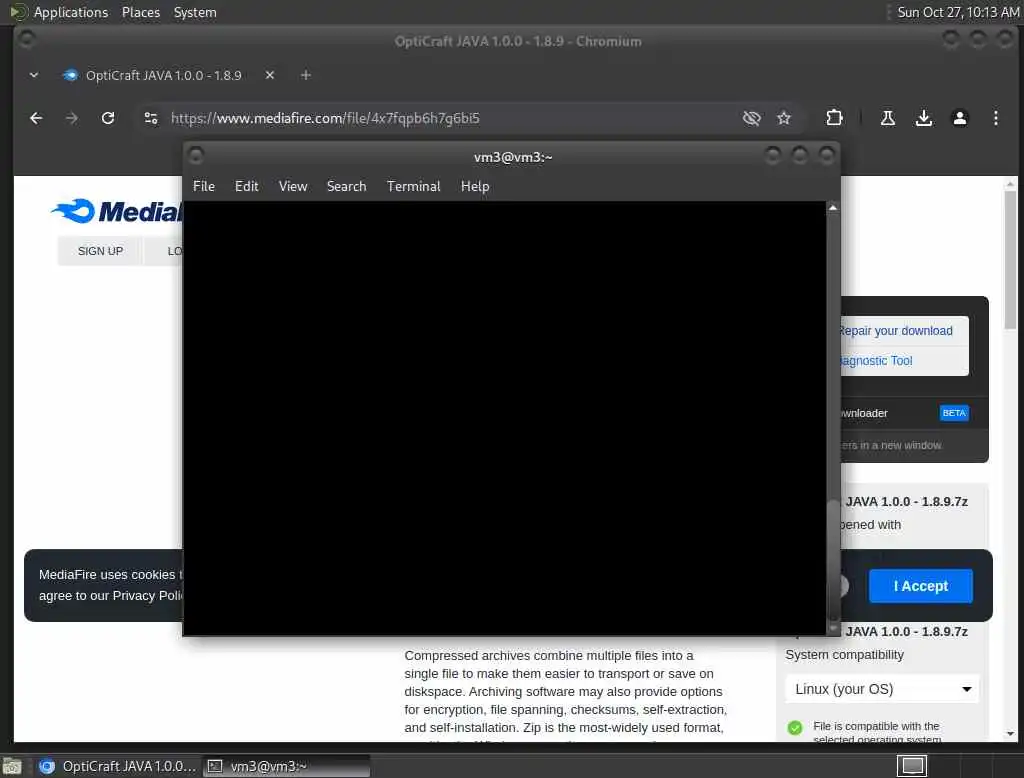
Task: Open the Chromium profile icon
Action: [x=959, y=118]
